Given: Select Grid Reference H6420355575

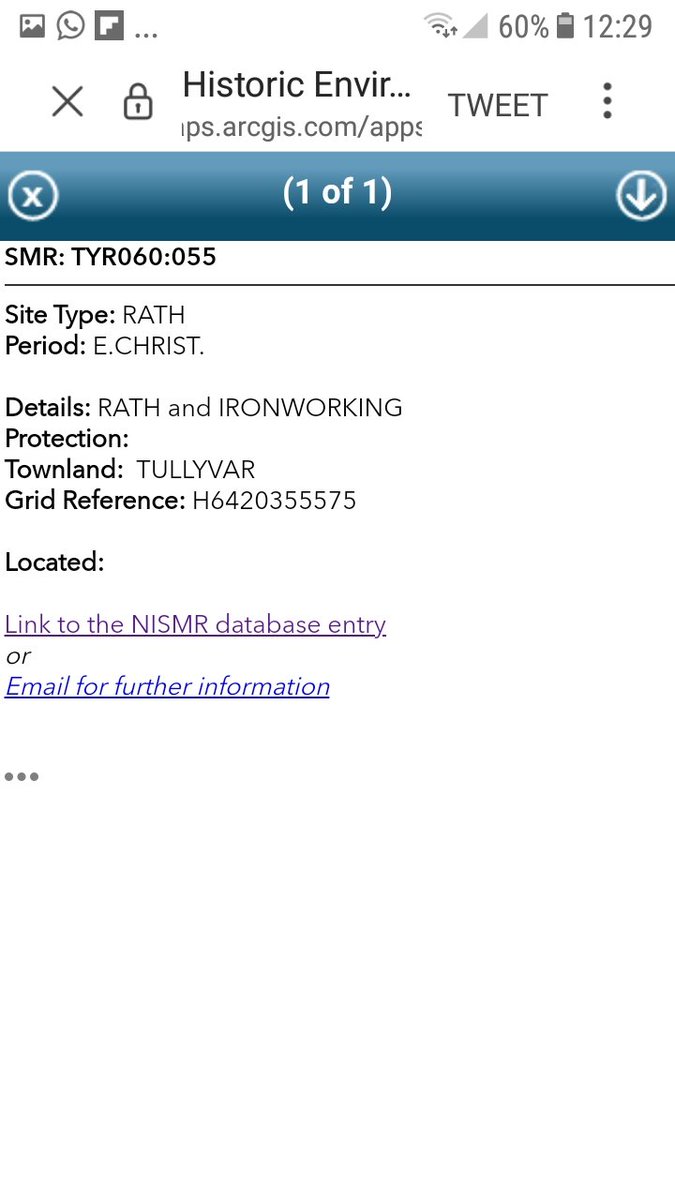Looking at the screenshot, I should [x=181, y=500].
